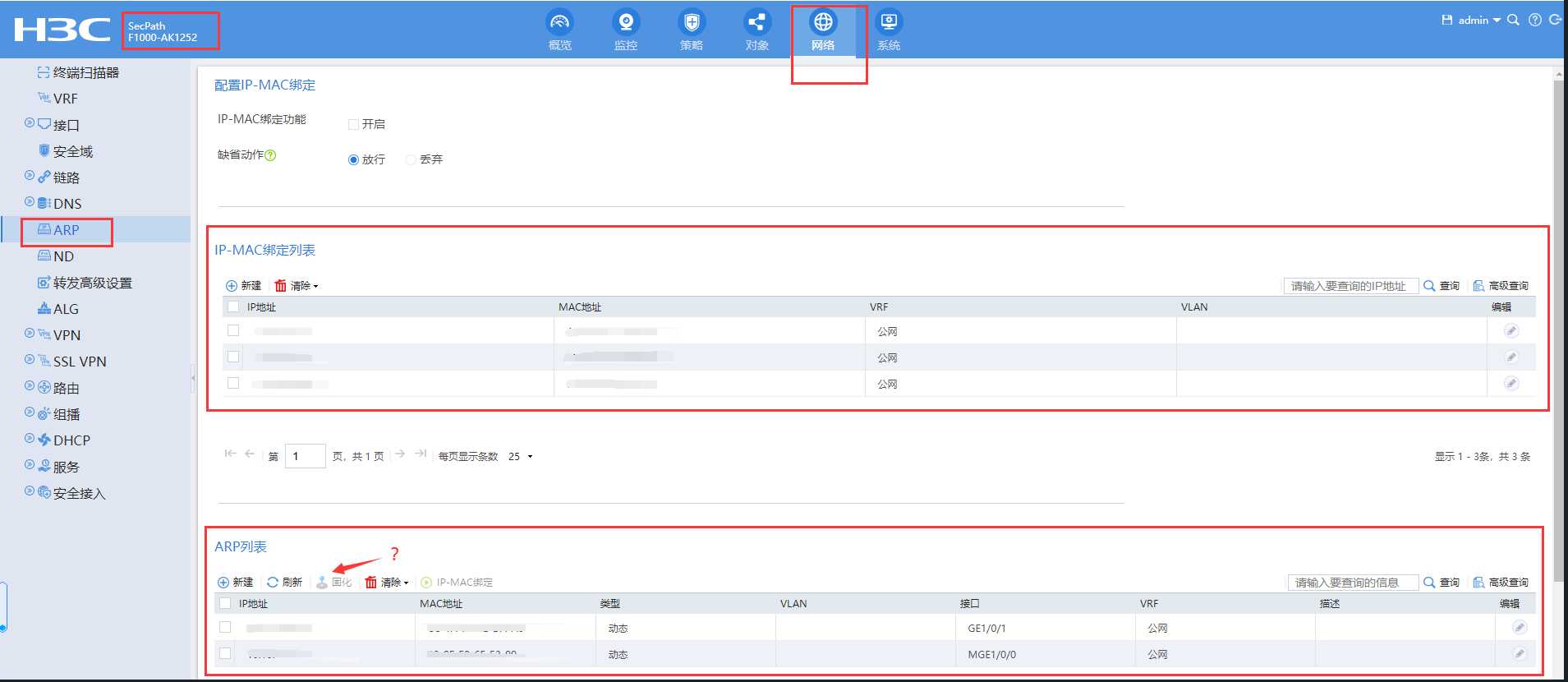Switch to the 系统 top tab
The image size is (1568, 682).
tap(889, 30)
